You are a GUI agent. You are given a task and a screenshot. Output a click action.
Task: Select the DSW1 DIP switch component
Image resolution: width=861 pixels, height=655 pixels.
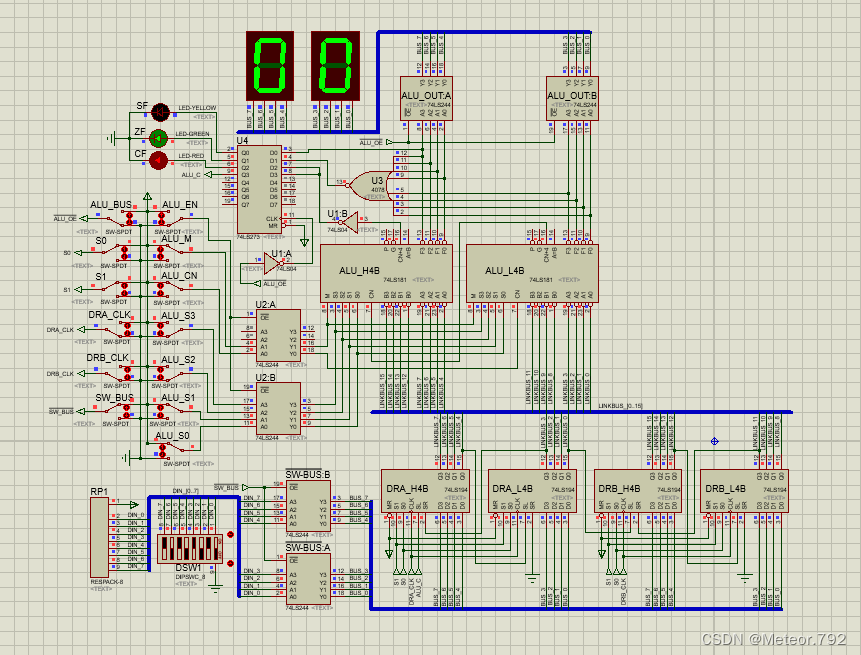tap(190, 548)
